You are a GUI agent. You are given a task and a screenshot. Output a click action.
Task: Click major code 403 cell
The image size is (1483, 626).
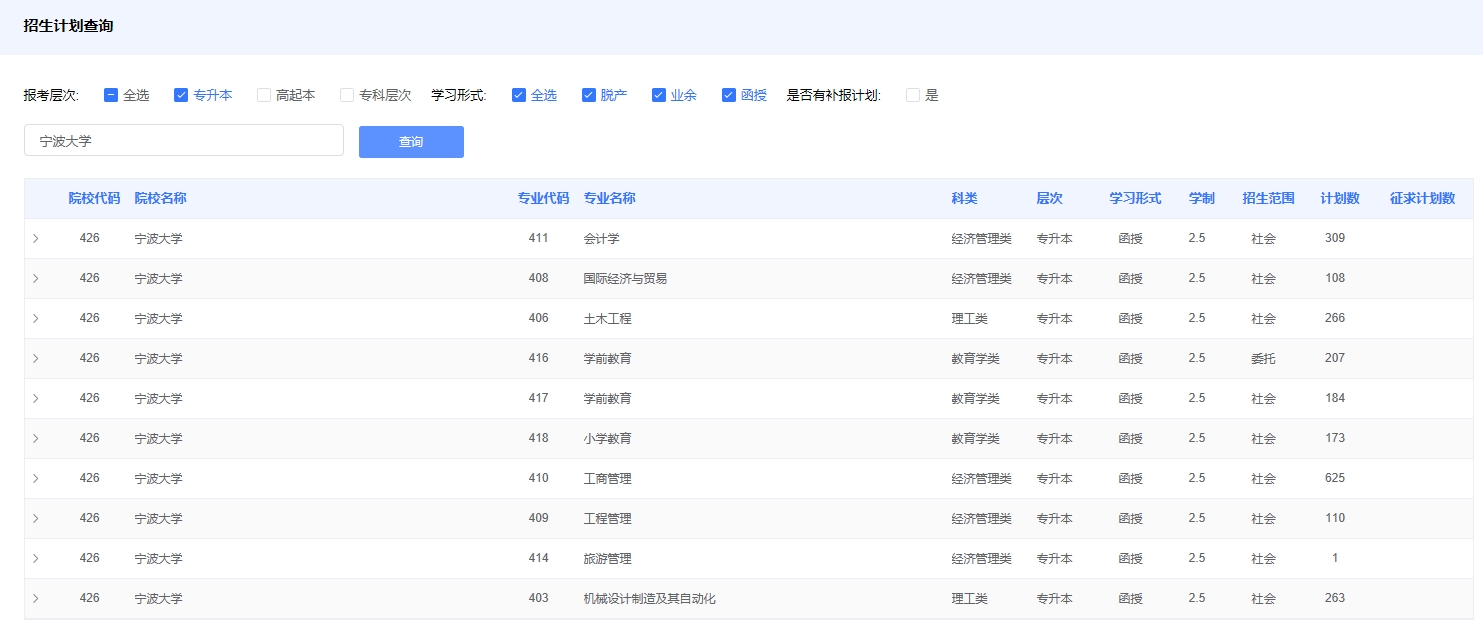(x=539, y=598)
